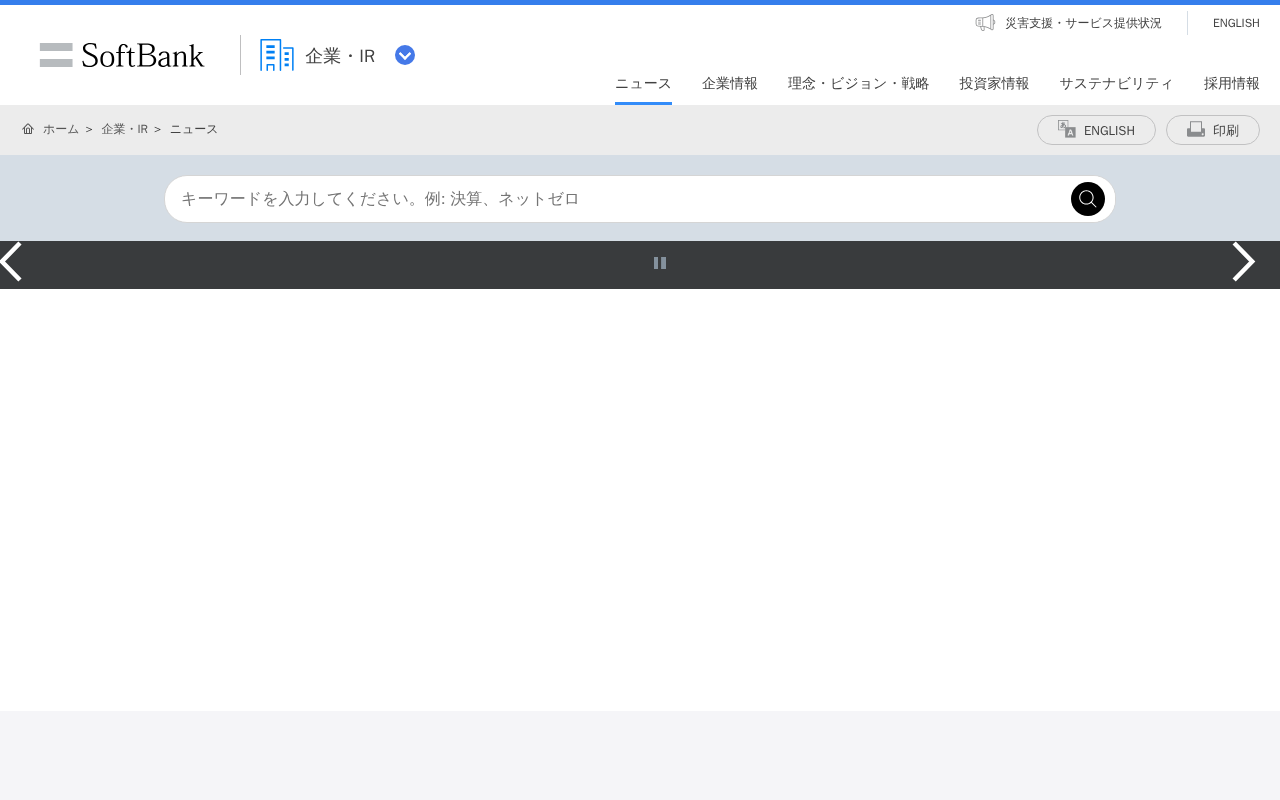Open the サステナビリティ menu
This screenshot has width=1280, height=800.
1117,84
